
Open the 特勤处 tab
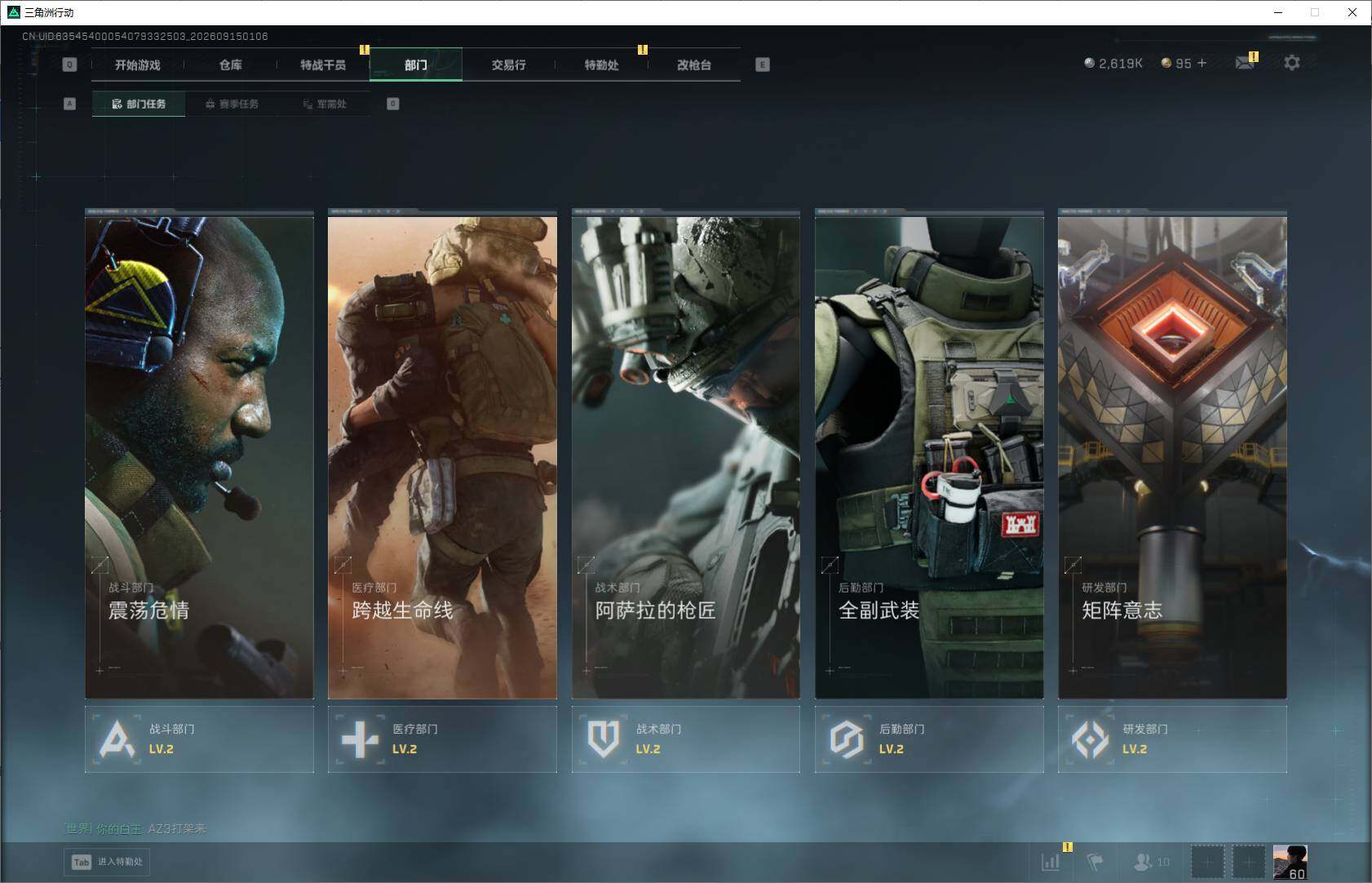tap(602, 64)
